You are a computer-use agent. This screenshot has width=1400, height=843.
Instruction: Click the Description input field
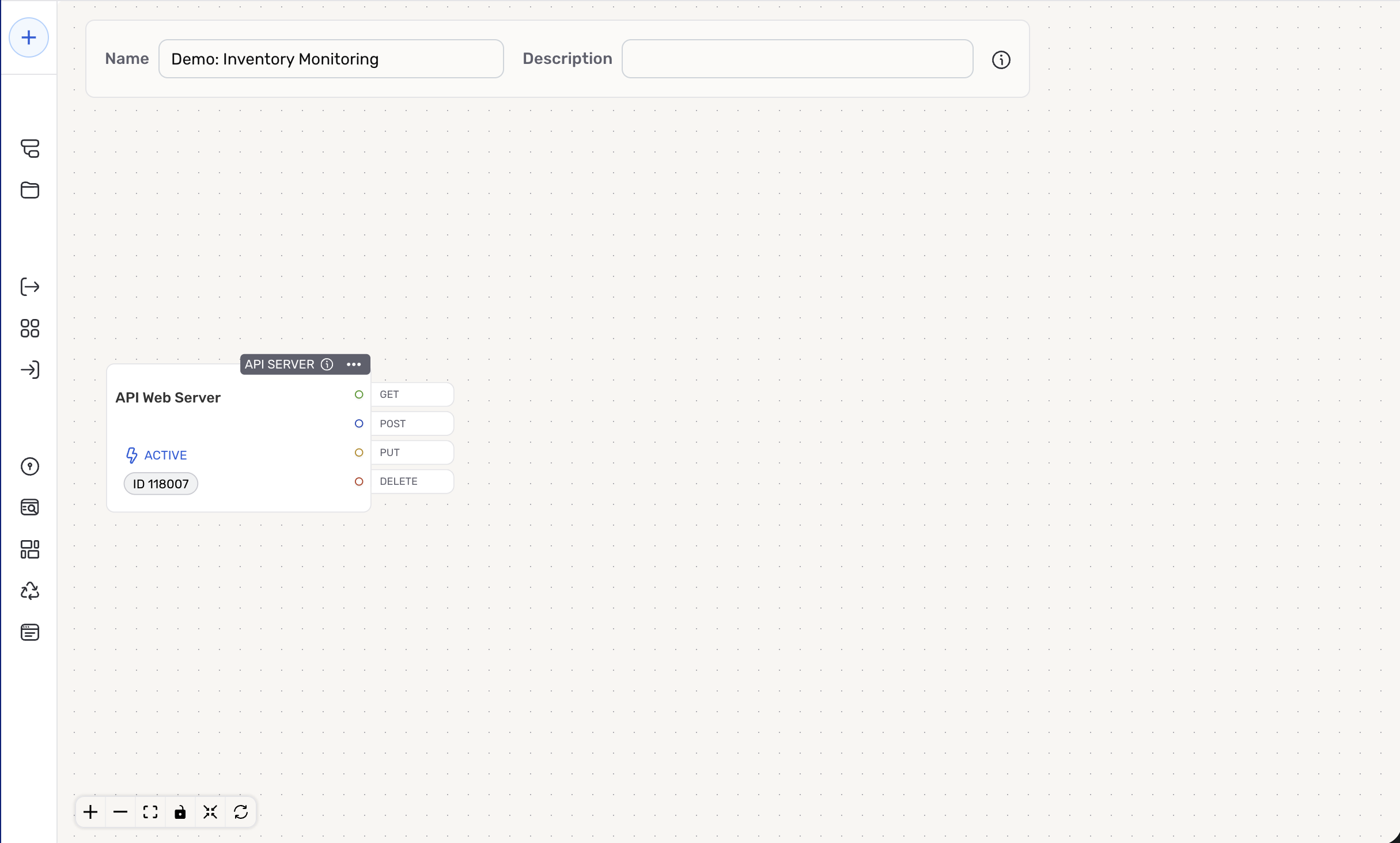point(797,59)
